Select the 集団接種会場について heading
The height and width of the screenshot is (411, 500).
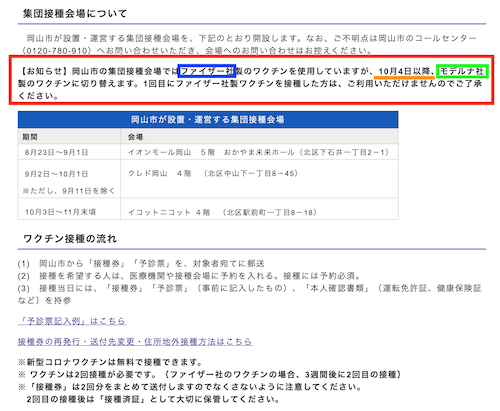[75, 14]
